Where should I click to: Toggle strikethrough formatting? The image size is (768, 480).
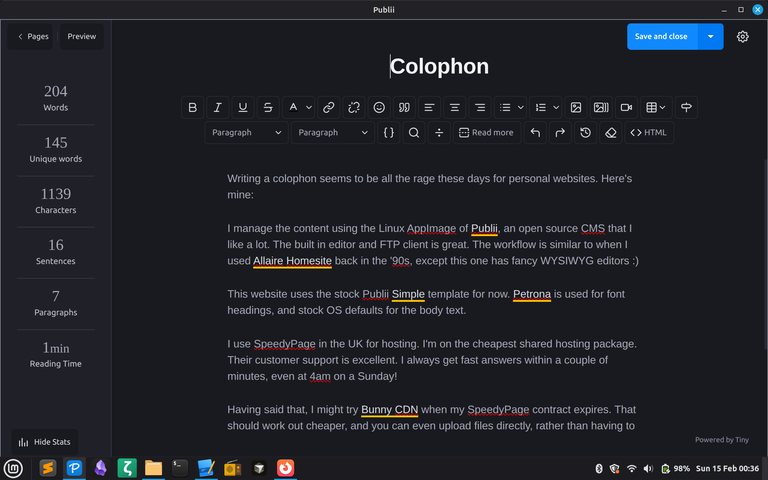tap(268, 107)
